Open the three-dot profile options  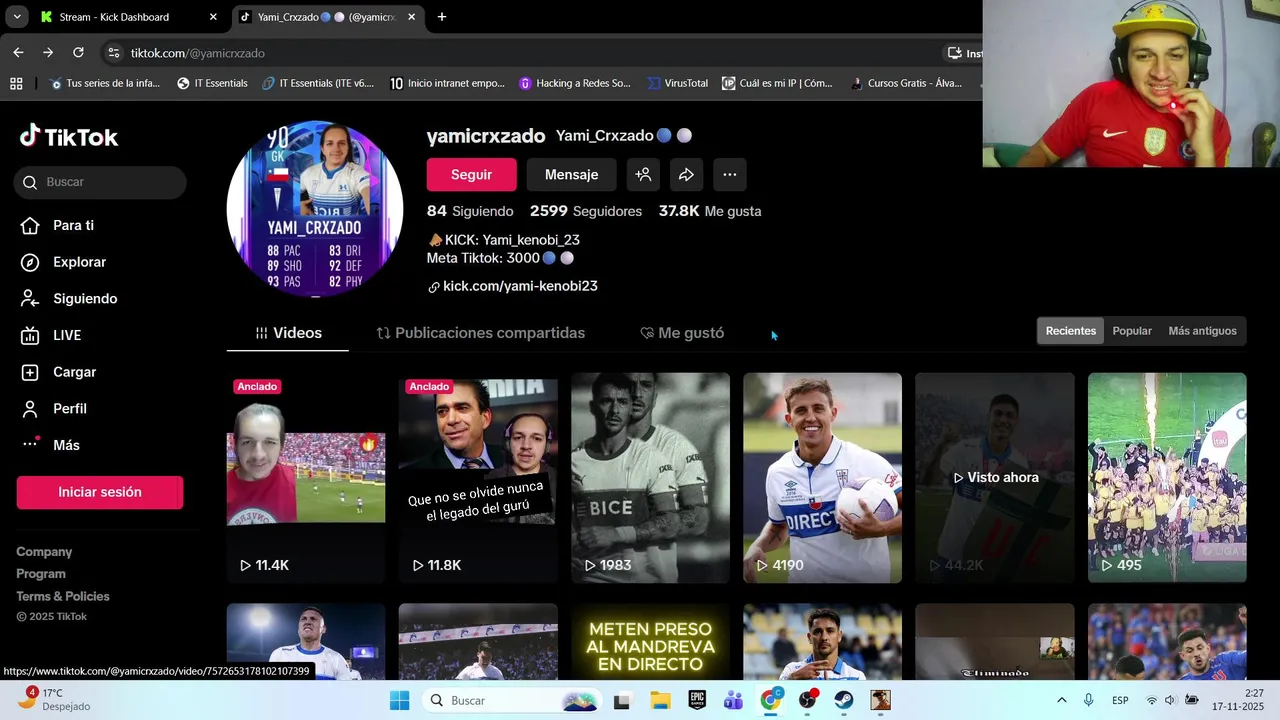coord(730,174)
